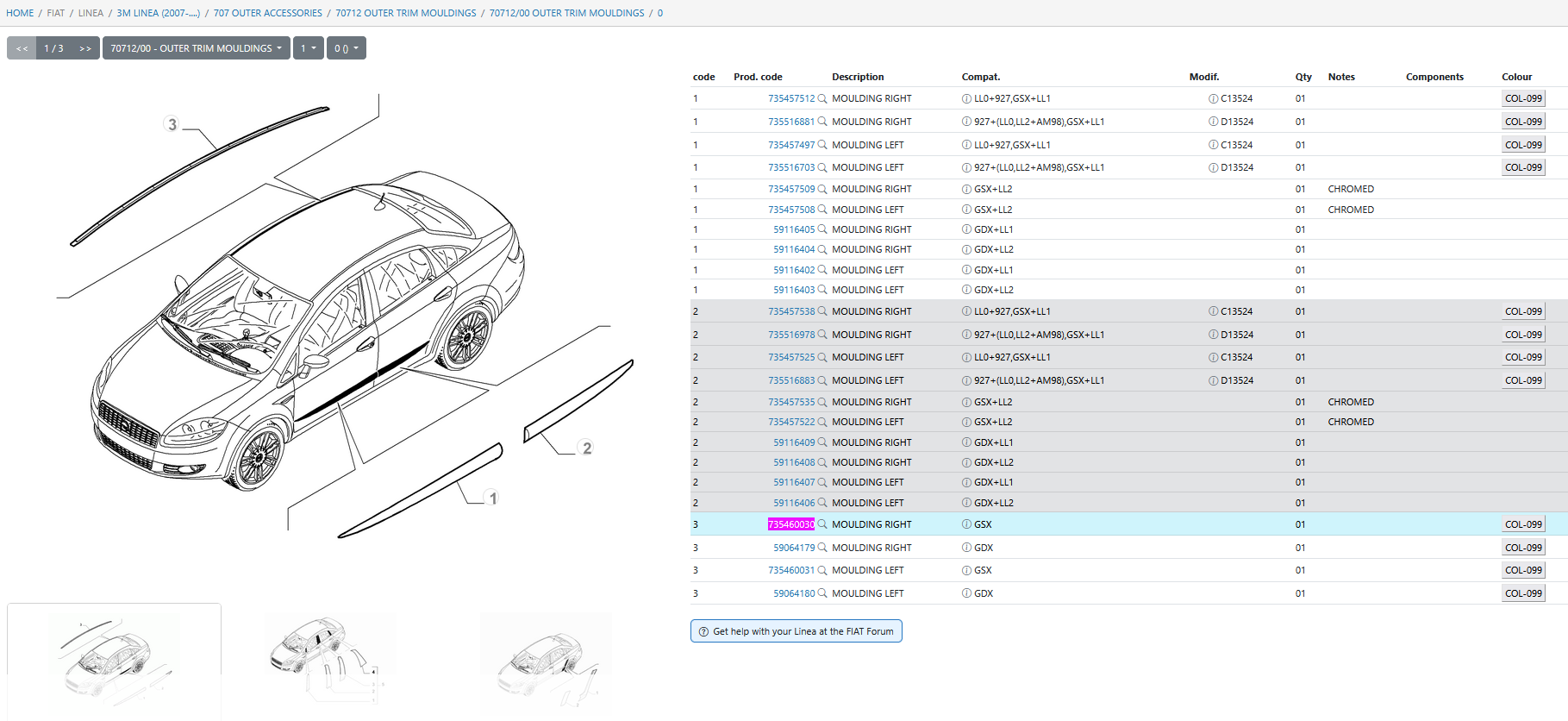Click info icon before D13524 for 735516978
1568x721 pixels.
[1213, 335]
